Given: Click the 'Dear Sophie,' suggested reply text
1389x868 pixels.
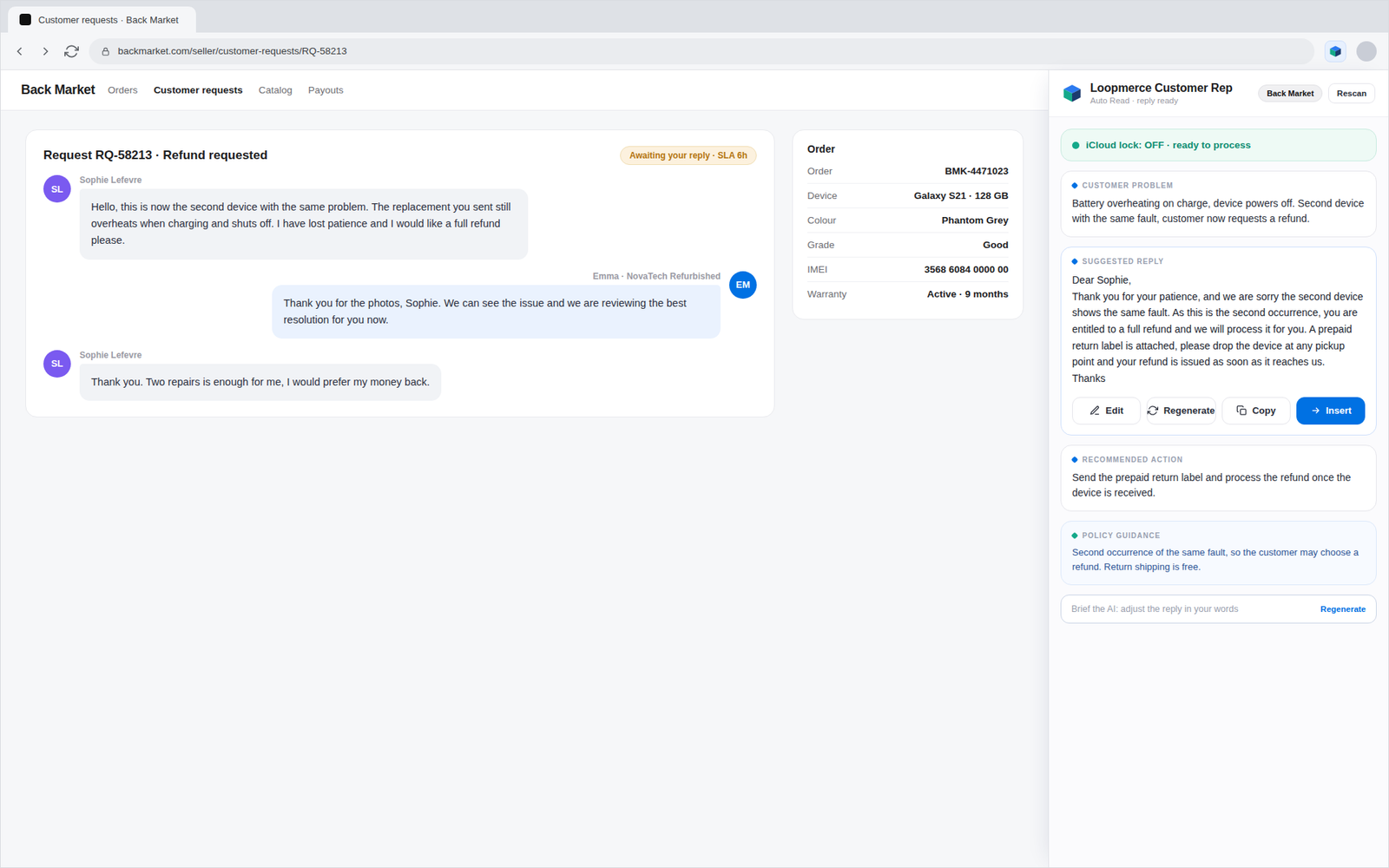Looking at the screenshot, I should [1102, 280].
